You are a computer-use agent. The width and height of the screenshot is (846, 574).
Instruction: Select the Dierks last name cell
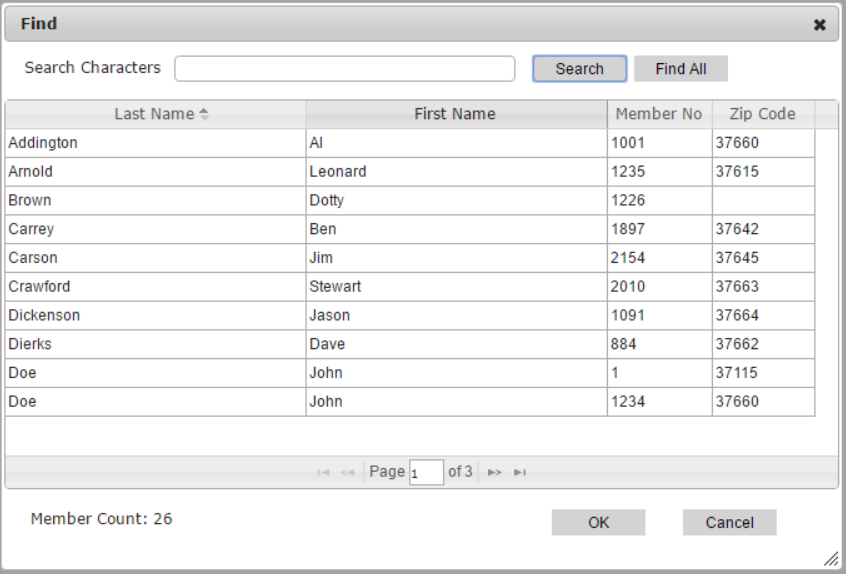[x=155, y=344]
